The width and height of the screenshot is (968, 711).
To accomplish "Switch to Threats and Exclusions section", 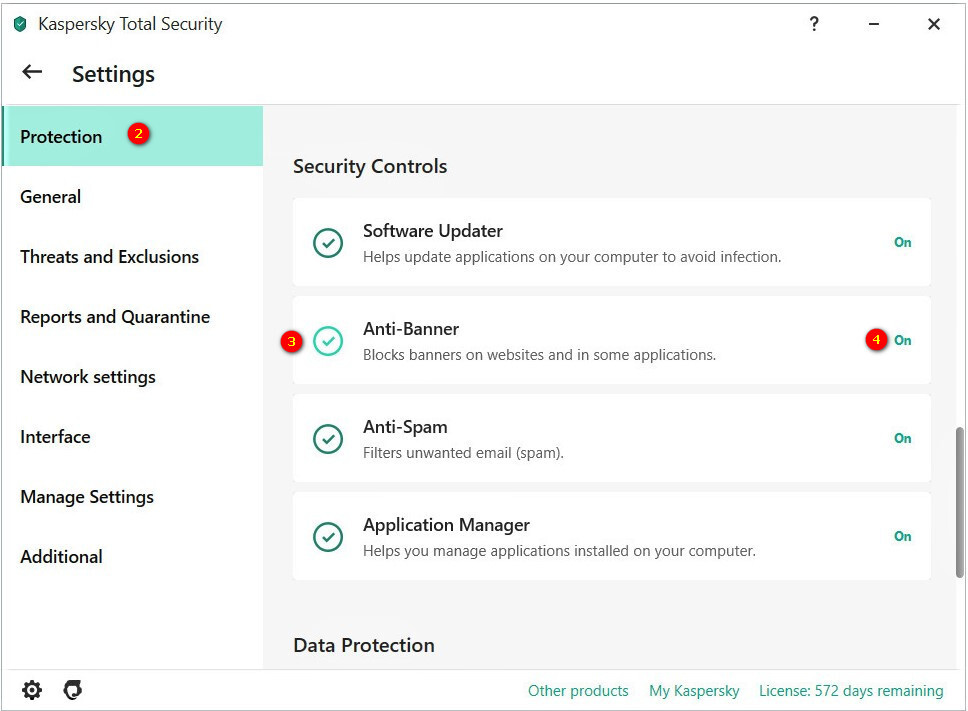I will 109,257.
